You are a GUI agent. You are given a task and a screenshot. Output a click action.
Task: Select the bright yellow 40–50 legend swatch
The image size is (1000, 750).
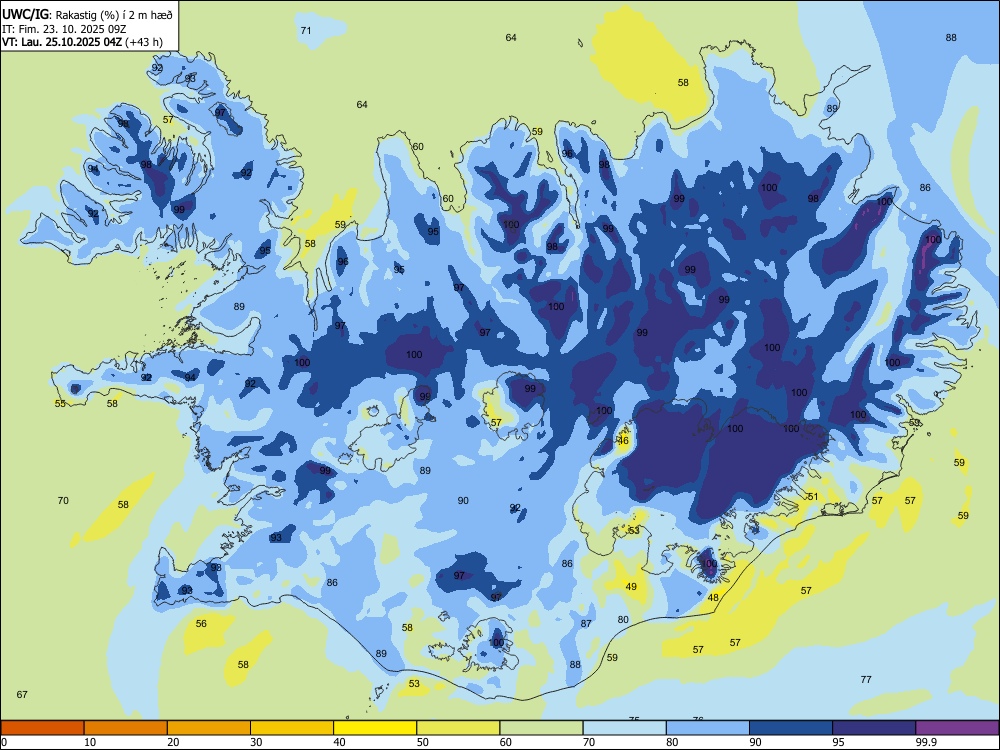375,728
